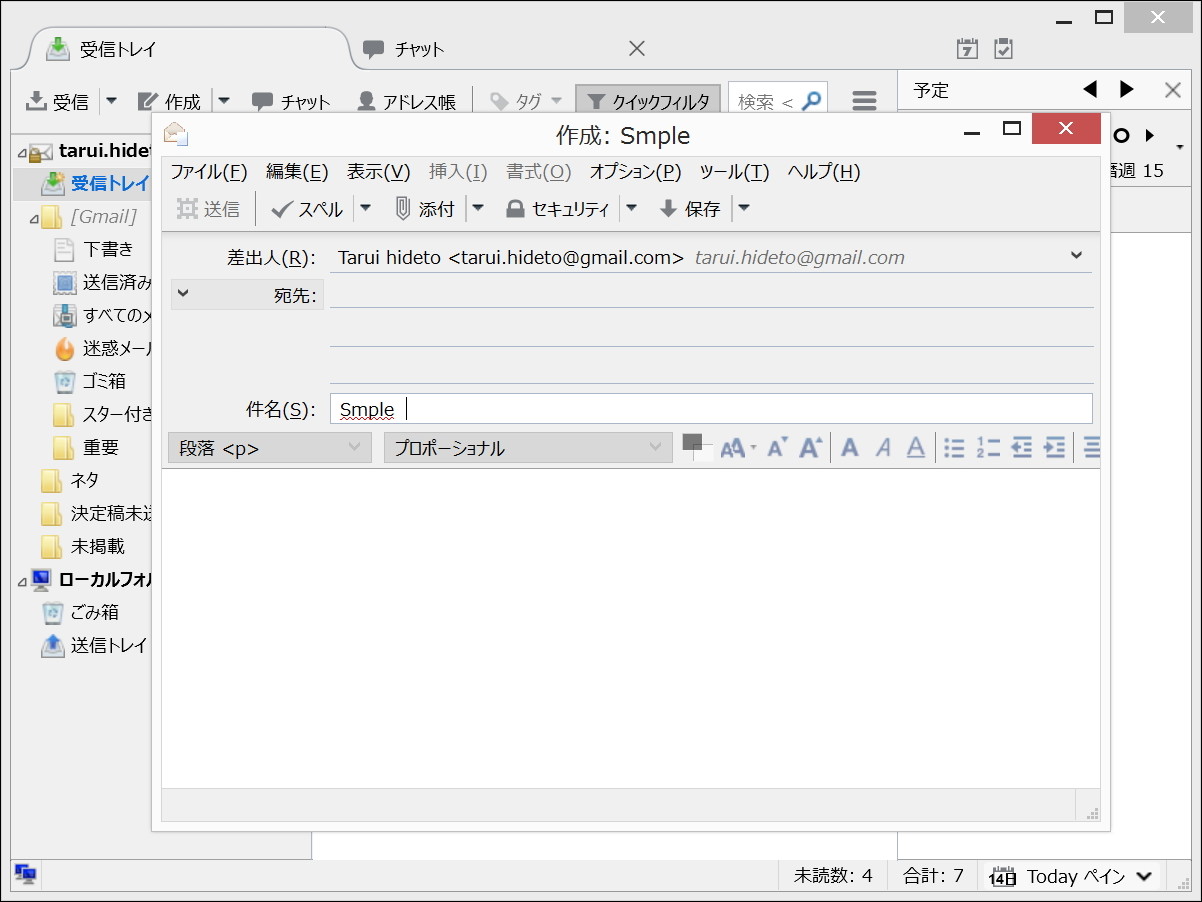
Task: Close the チャット tab
Action: [636, 48]
